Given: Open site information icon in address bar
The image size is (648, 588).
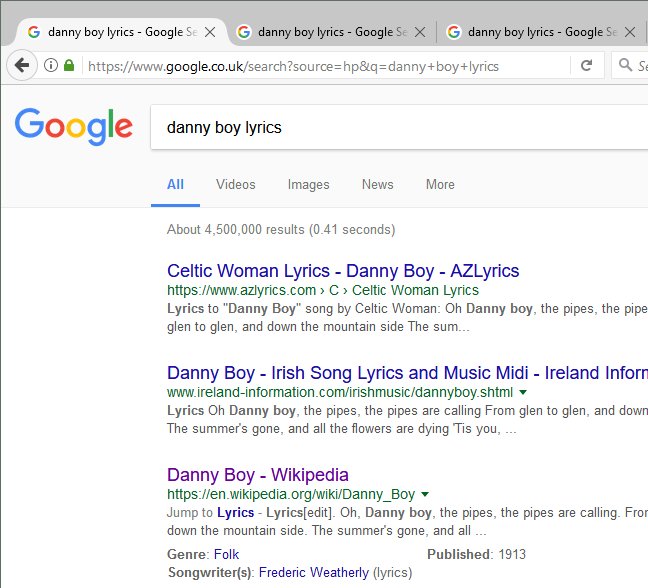Looking at the screenshot, I should tap(51, 65).
